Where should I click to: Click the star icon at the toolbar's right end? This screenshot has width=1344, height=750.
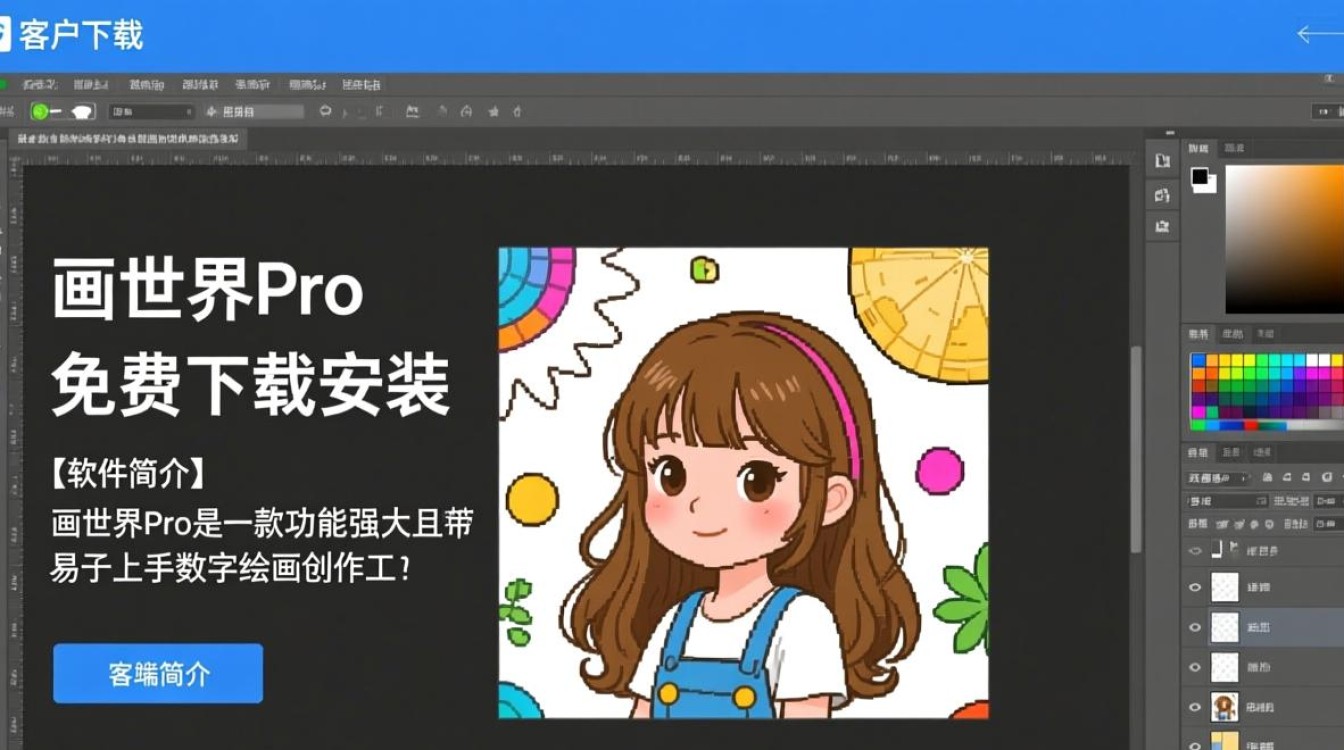tap(493, 112)
